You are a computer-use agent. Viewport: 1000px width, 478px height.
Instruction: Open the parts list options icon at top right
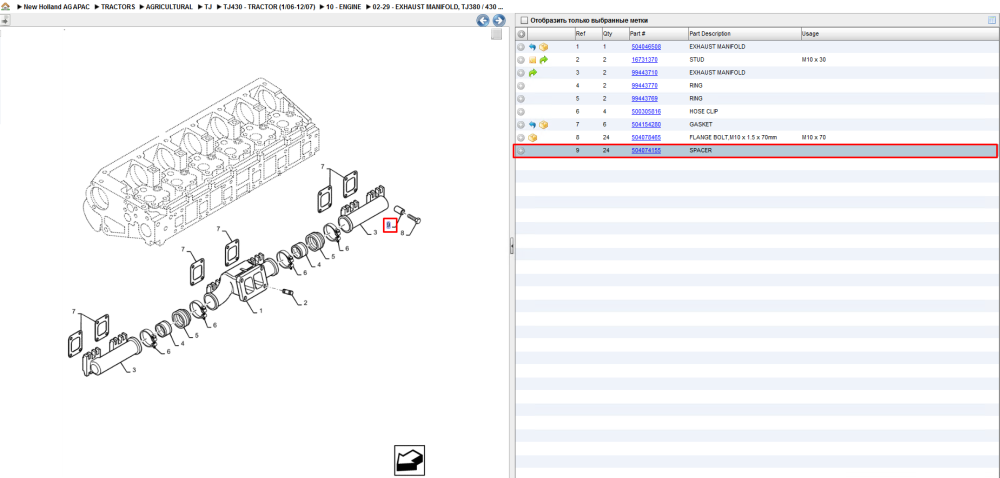coord(992,20)
